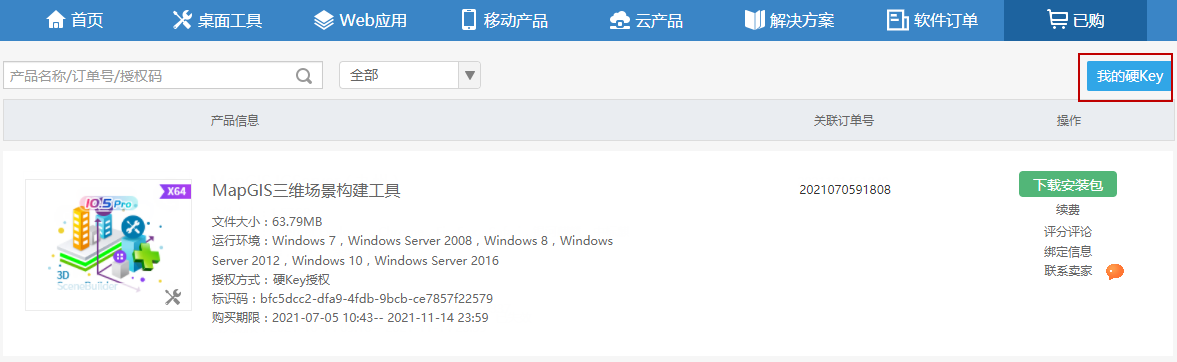Viewport: 1177px width, 362px height.
Task: Open the Web应用 navigation tab
Action: [360, 20]
